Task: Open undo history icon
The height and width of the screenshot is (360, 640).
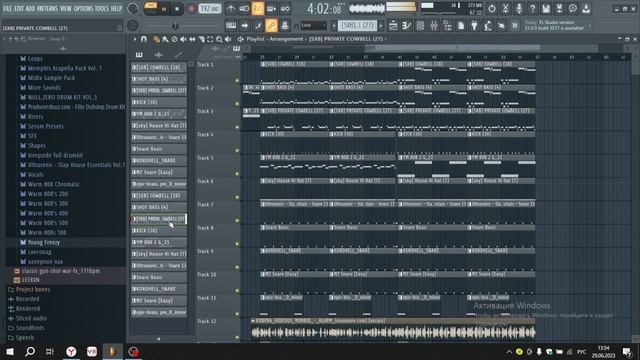Action: (x=492, y=9)
